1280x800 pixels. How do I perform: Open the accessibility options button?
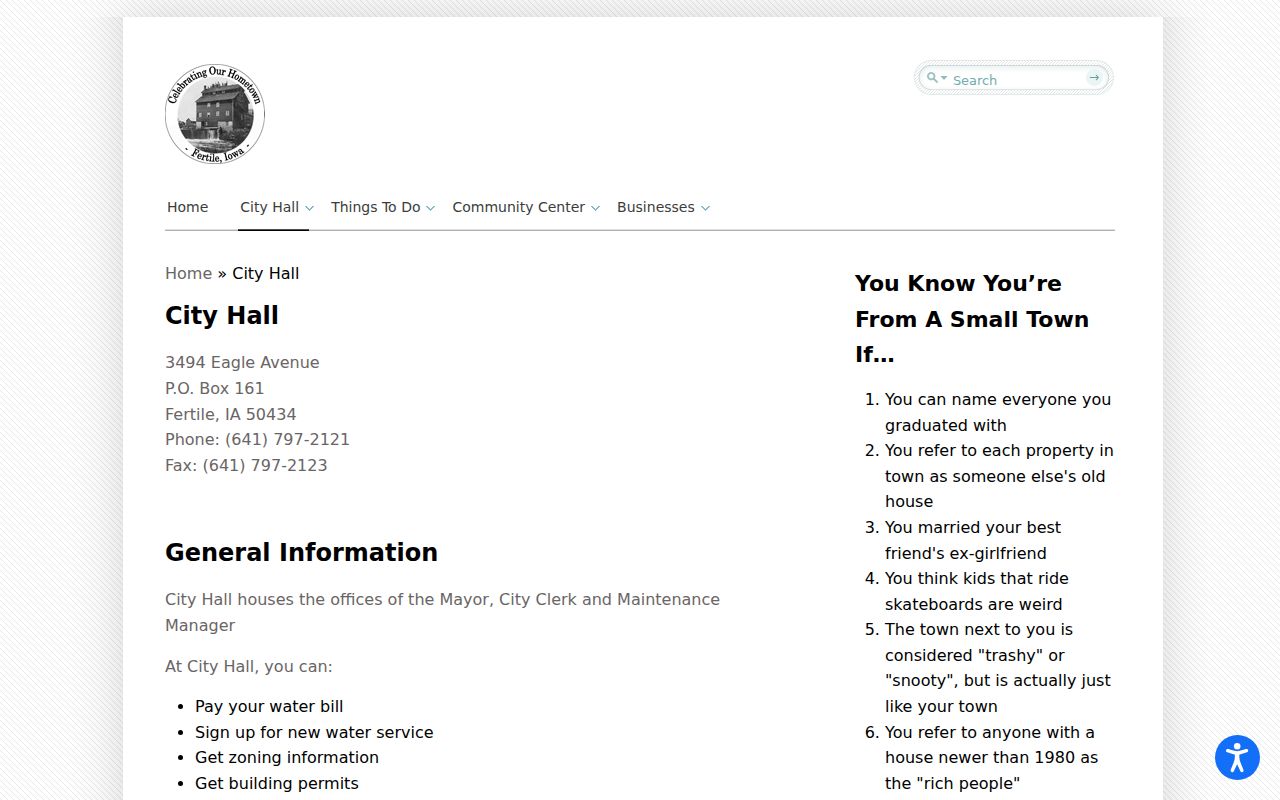click(1237, 757)
